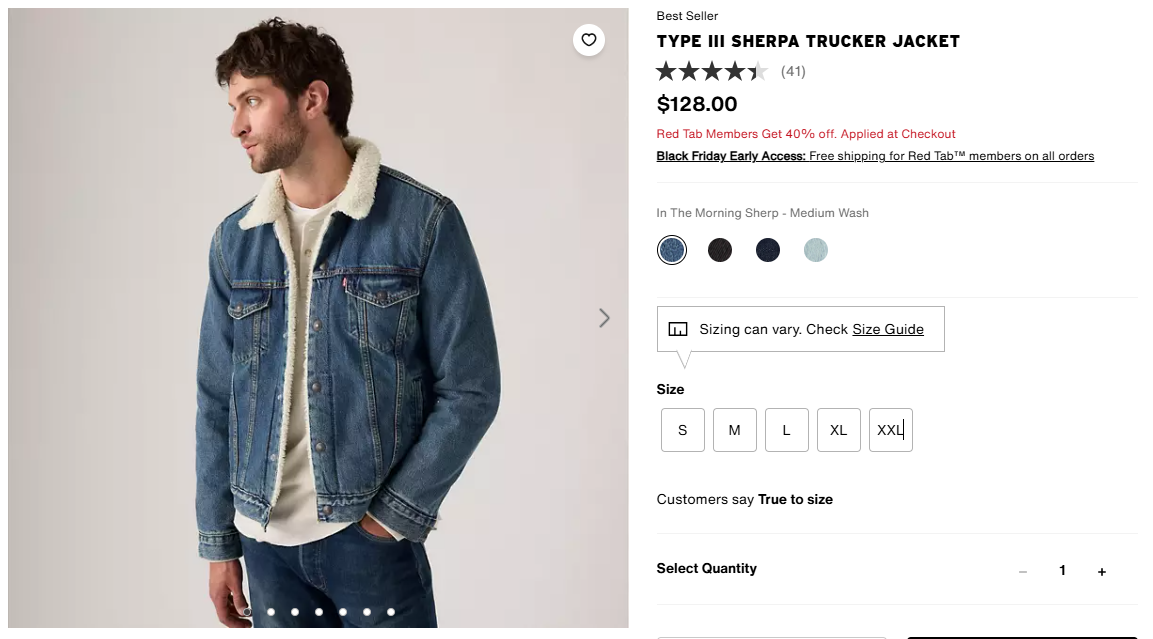
Task: Increase quantity with plus icon
Action: (1102, 571)
